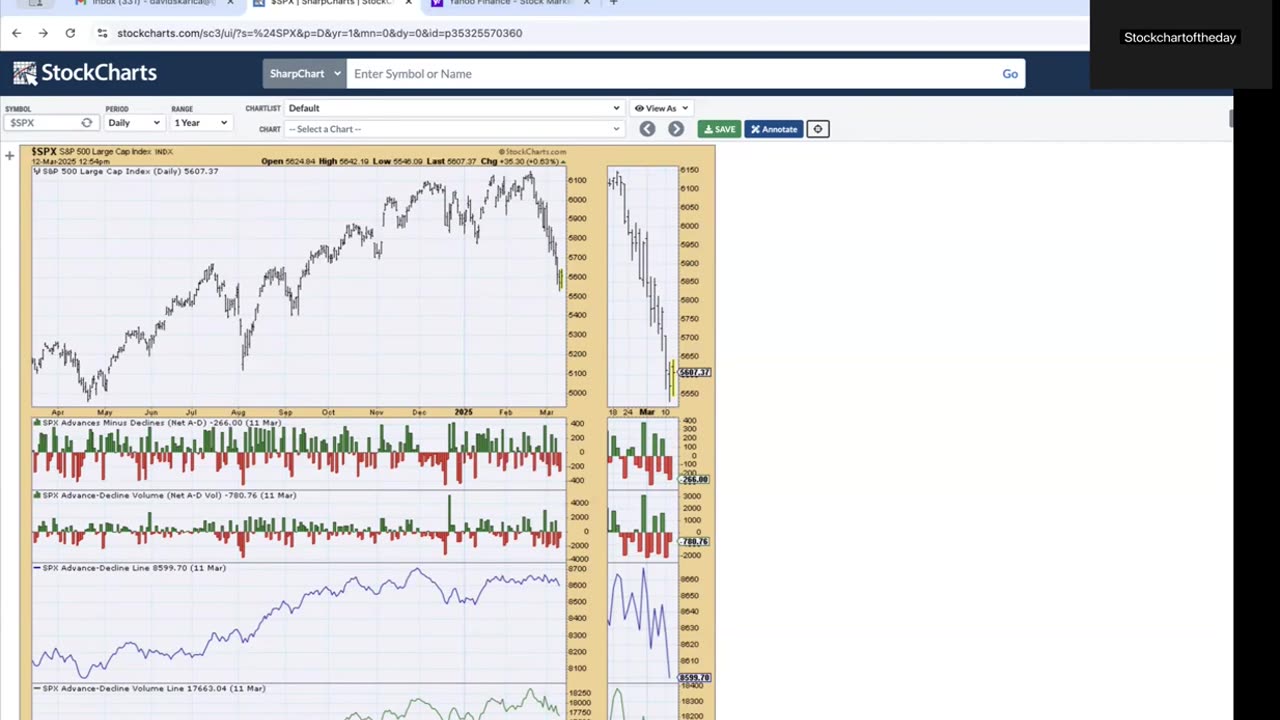Open the SharpChart type dropdown
1280x720 pixels.
tap(304, 73)
